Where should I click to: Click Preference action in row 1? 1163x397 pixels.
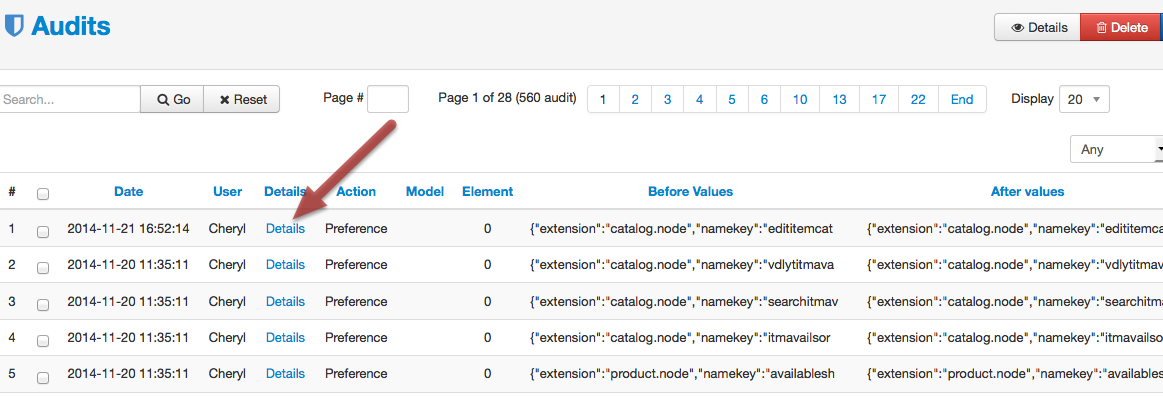click(356, 229)
